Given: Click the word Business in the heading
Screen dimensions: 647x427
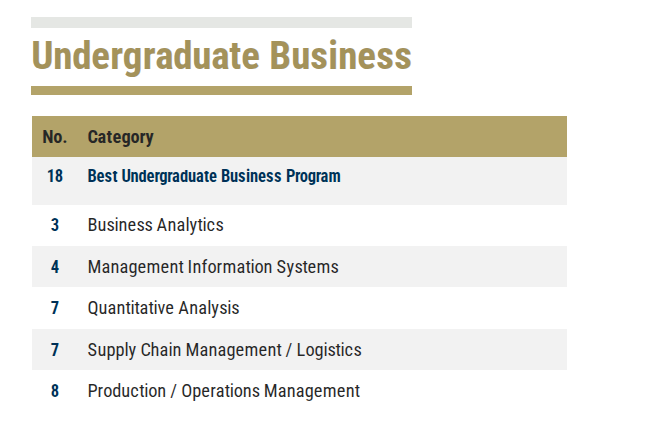Looking at the screenshot, I should (x=341, y=55).
